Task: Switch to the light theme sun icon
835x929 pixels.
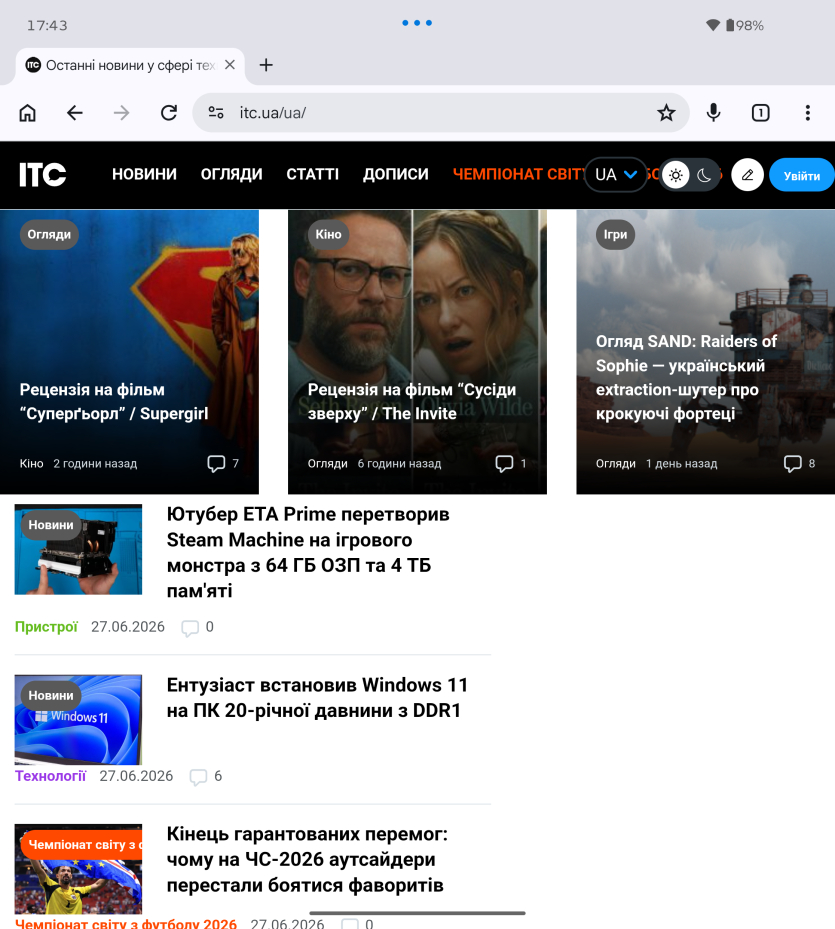Action: click(676, 175)
